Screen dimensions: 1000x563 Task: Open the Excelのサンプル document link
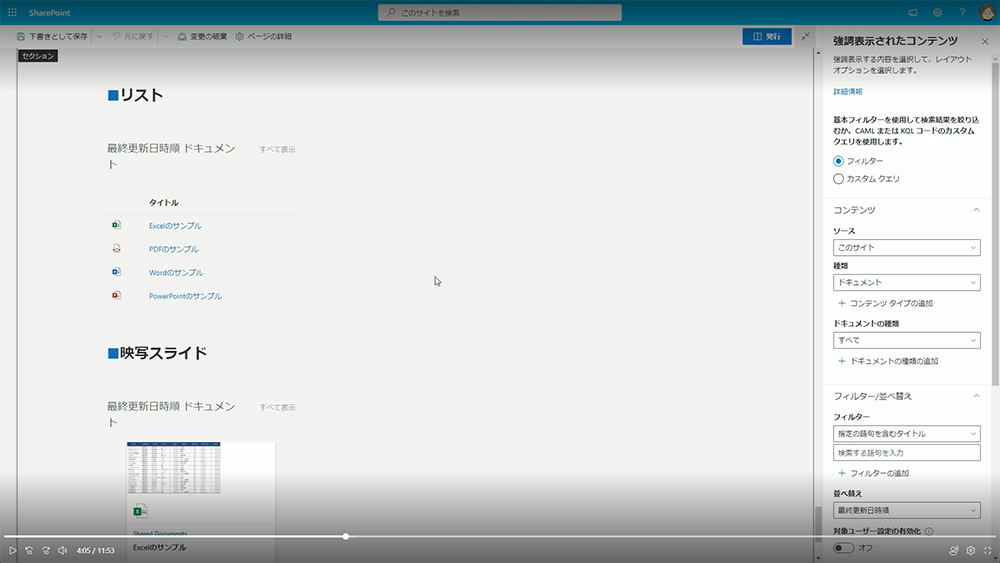[175, 226]
